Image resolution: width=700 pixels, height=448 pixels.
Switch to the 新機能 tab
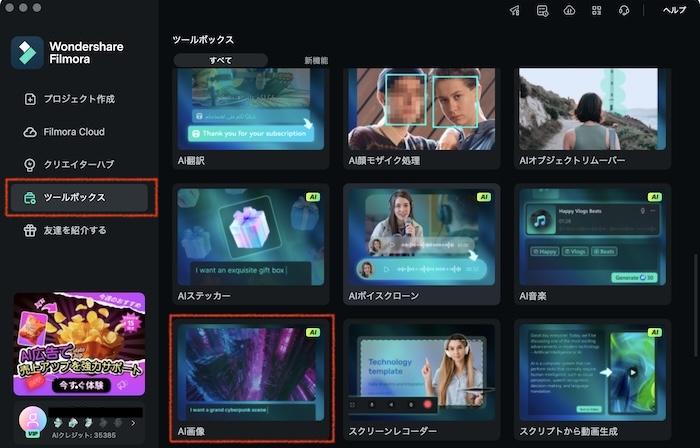tap(316, 60)
